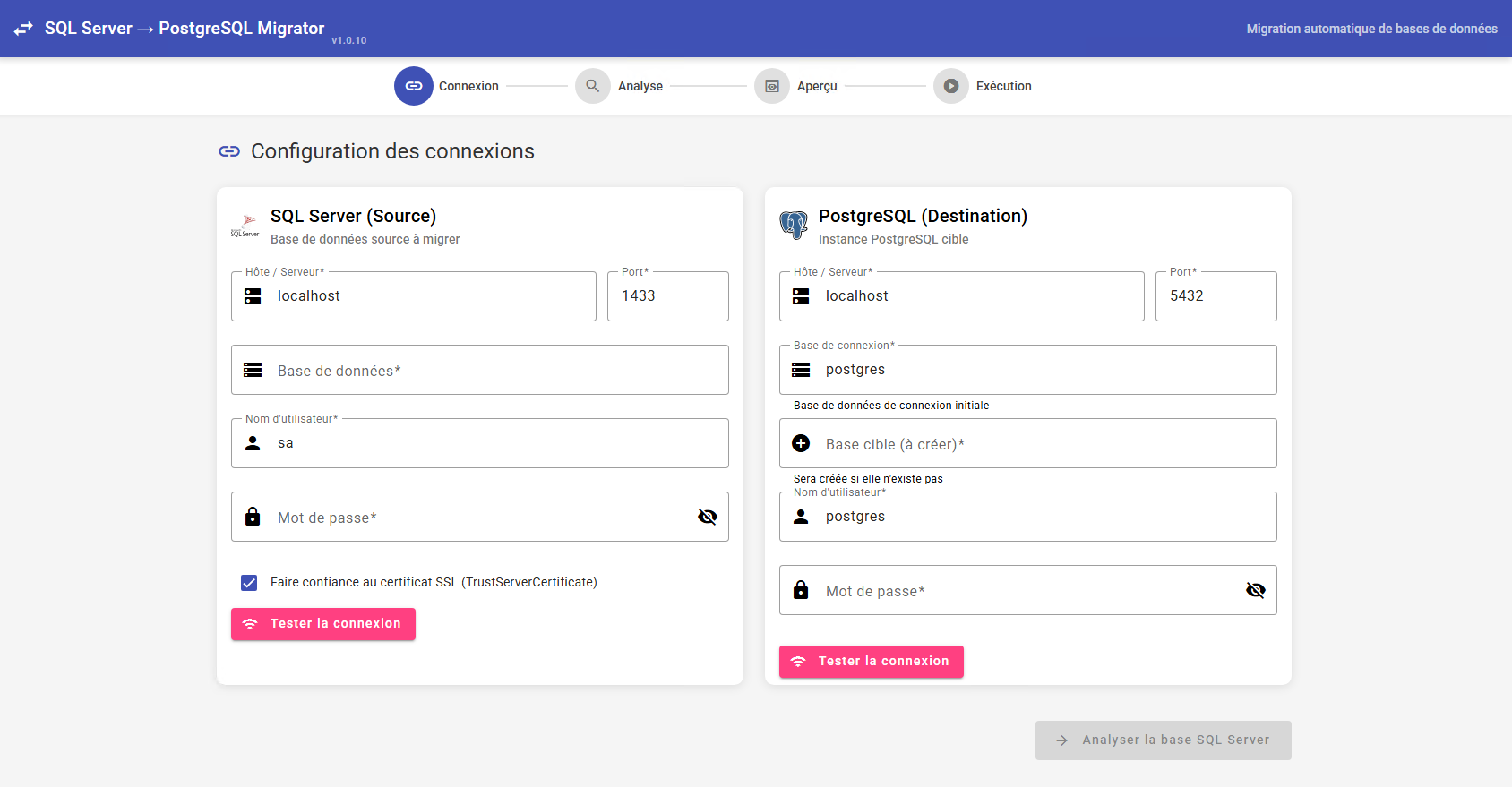This screenshot has height=787, width=1512.
Task: Click Sera créée si elle n'existe pas hint
Action: coord(868,479)
